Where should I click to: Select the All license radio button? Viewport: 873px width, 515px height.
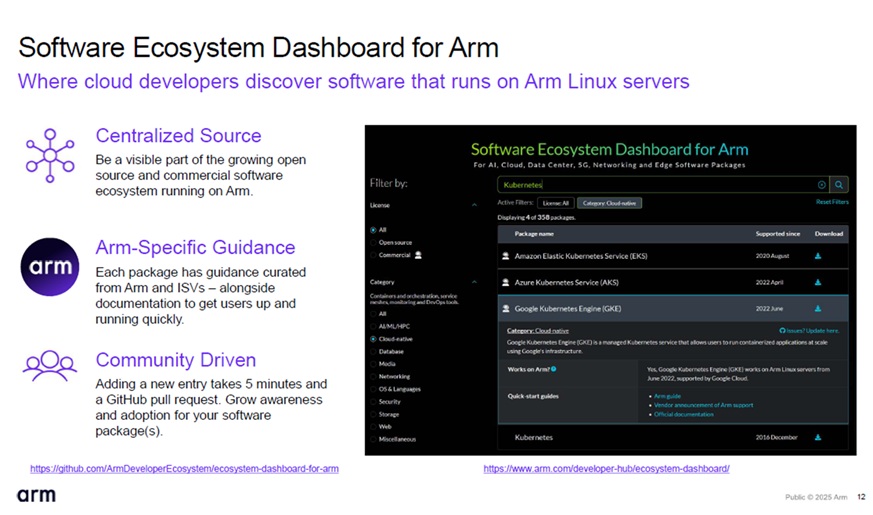pyautogui.click(x=373, y=230)
